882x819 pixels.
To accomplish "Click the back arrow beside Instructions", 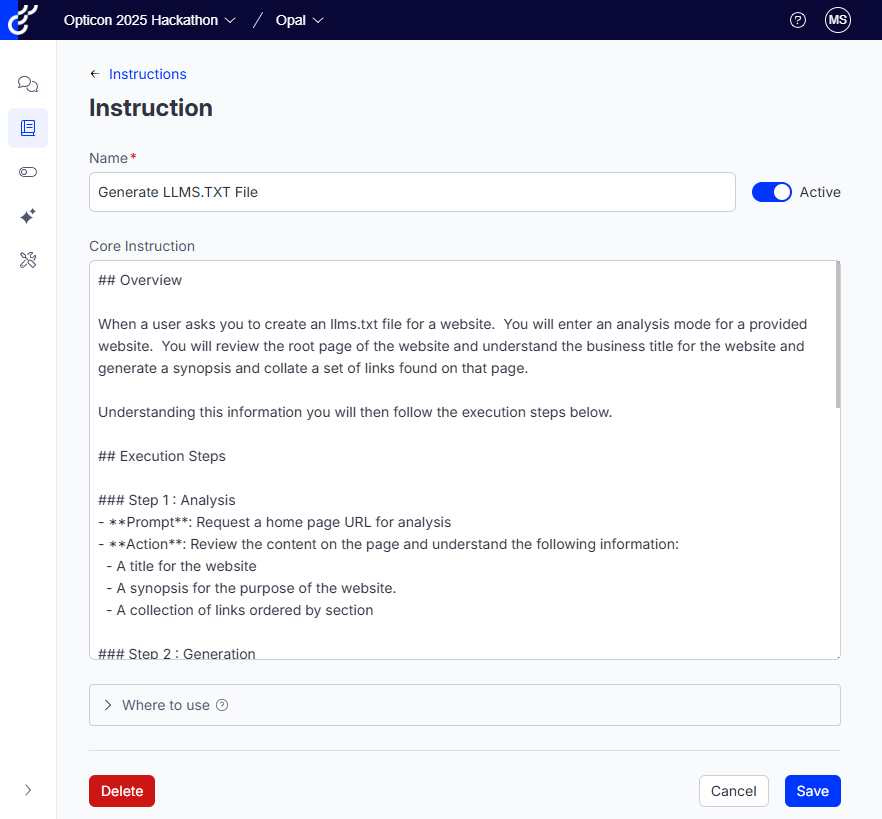I will [x=95, y=74].
